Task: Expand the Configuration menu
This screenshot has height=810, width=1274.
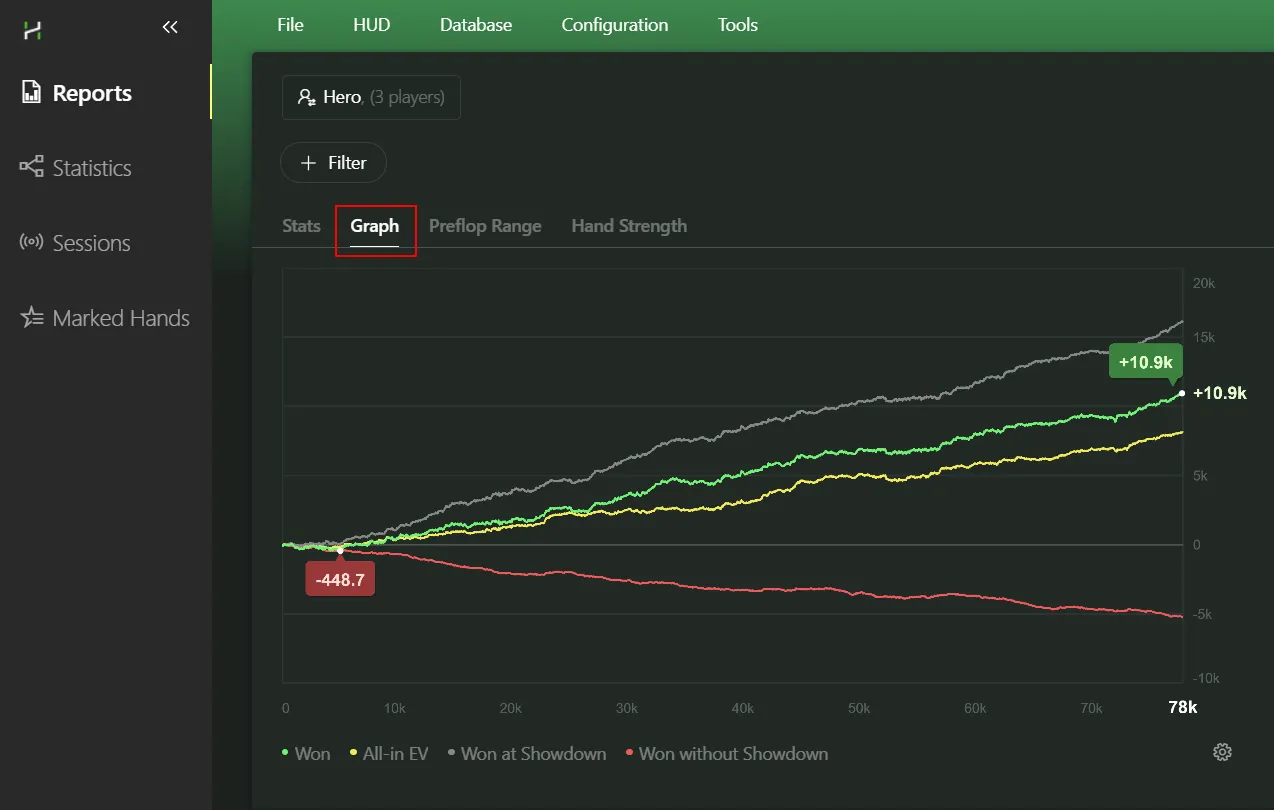Action: click(x=614, y=25)
